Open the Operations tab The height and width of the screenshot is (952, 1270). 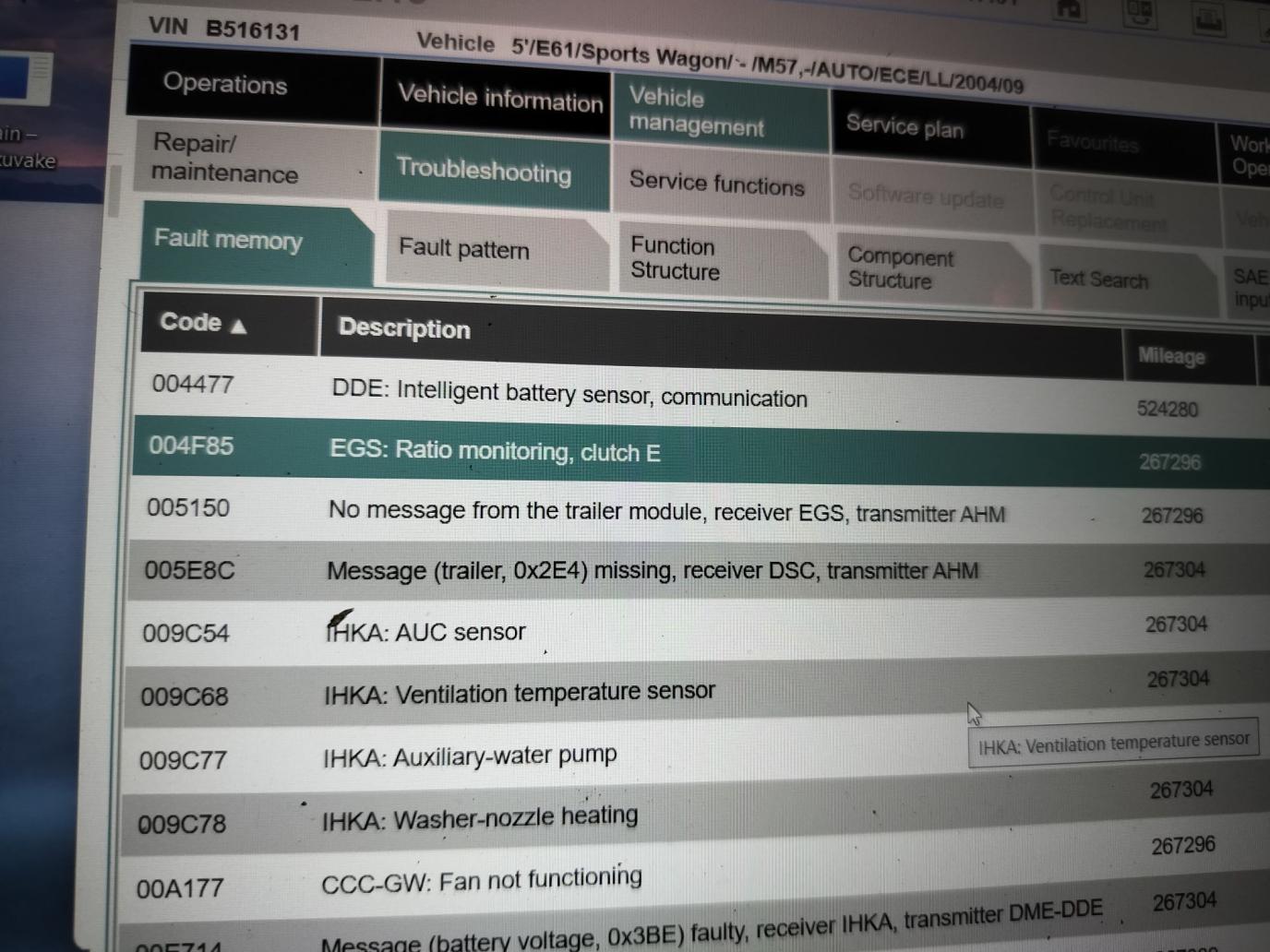point(225,85)
